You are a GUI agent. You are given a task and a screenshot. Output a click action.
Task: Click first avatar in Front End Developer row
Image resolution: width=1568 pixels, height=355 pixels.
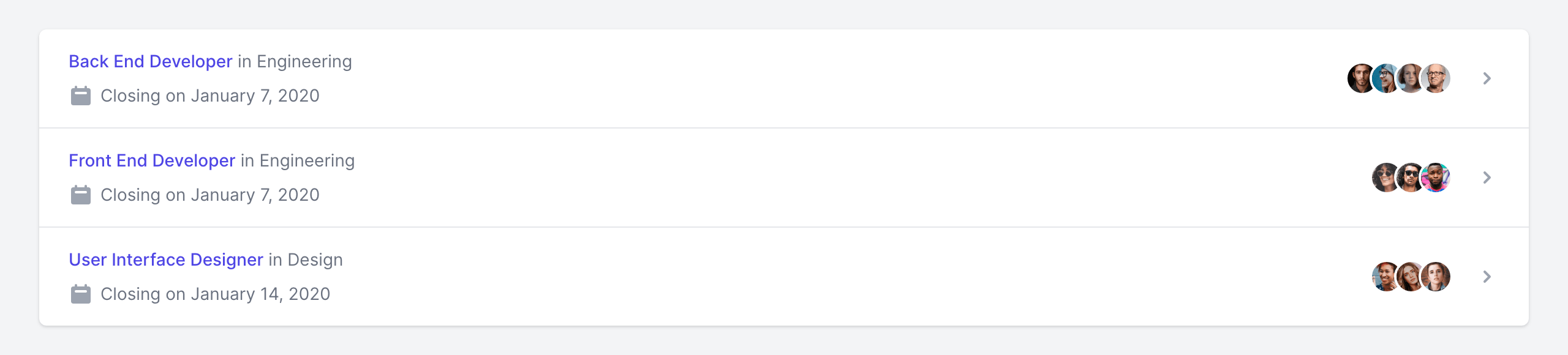[1385, 177]
